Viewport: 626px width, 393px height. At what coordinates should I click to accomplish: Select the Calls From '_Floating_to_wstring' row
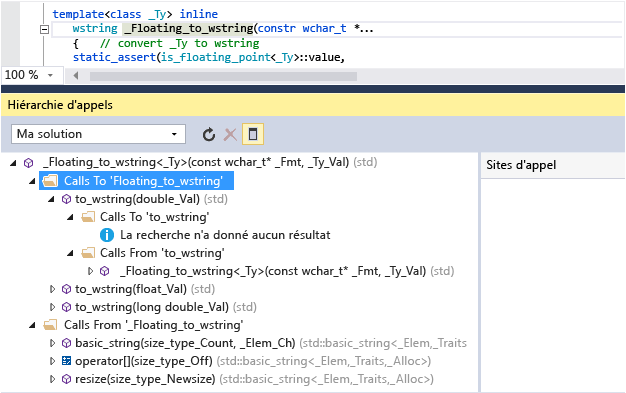[154, 325]
